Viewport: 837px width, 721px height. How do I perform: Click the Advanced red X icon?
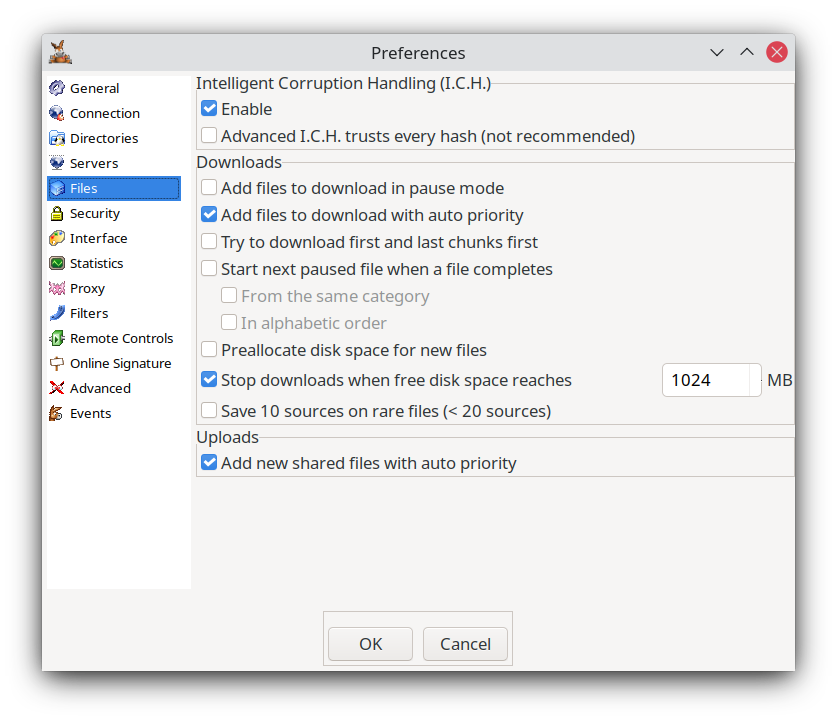(x=57, y=388)
